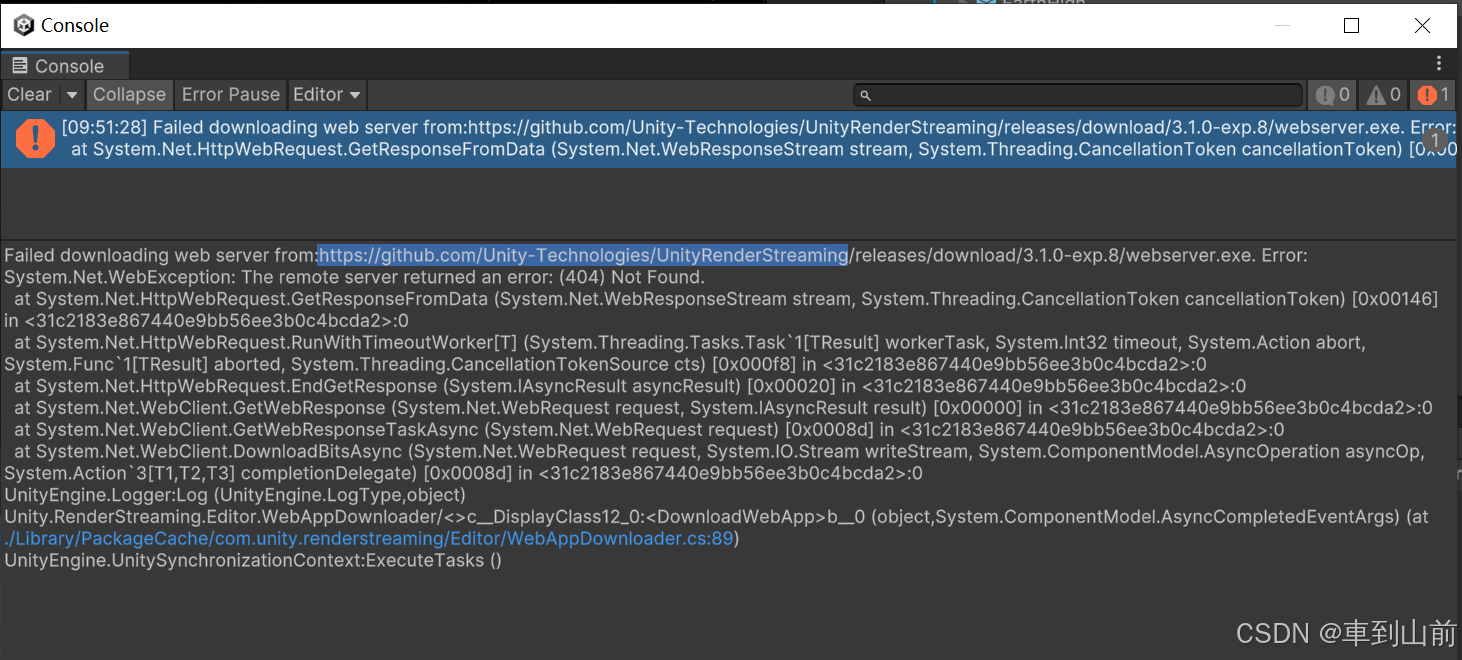
Task: Click the '(404) Not Found' error line
Action: tap(355, 277)
